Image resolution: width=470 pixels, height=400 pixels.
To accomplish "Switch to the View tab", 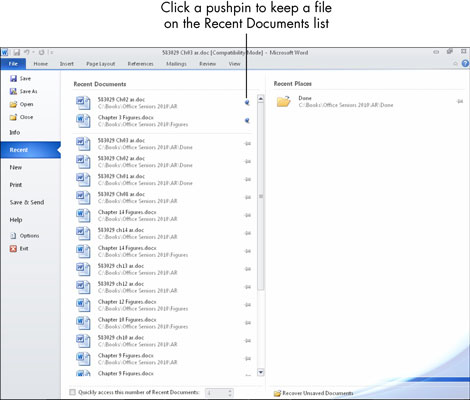I will tap(234, 64).
